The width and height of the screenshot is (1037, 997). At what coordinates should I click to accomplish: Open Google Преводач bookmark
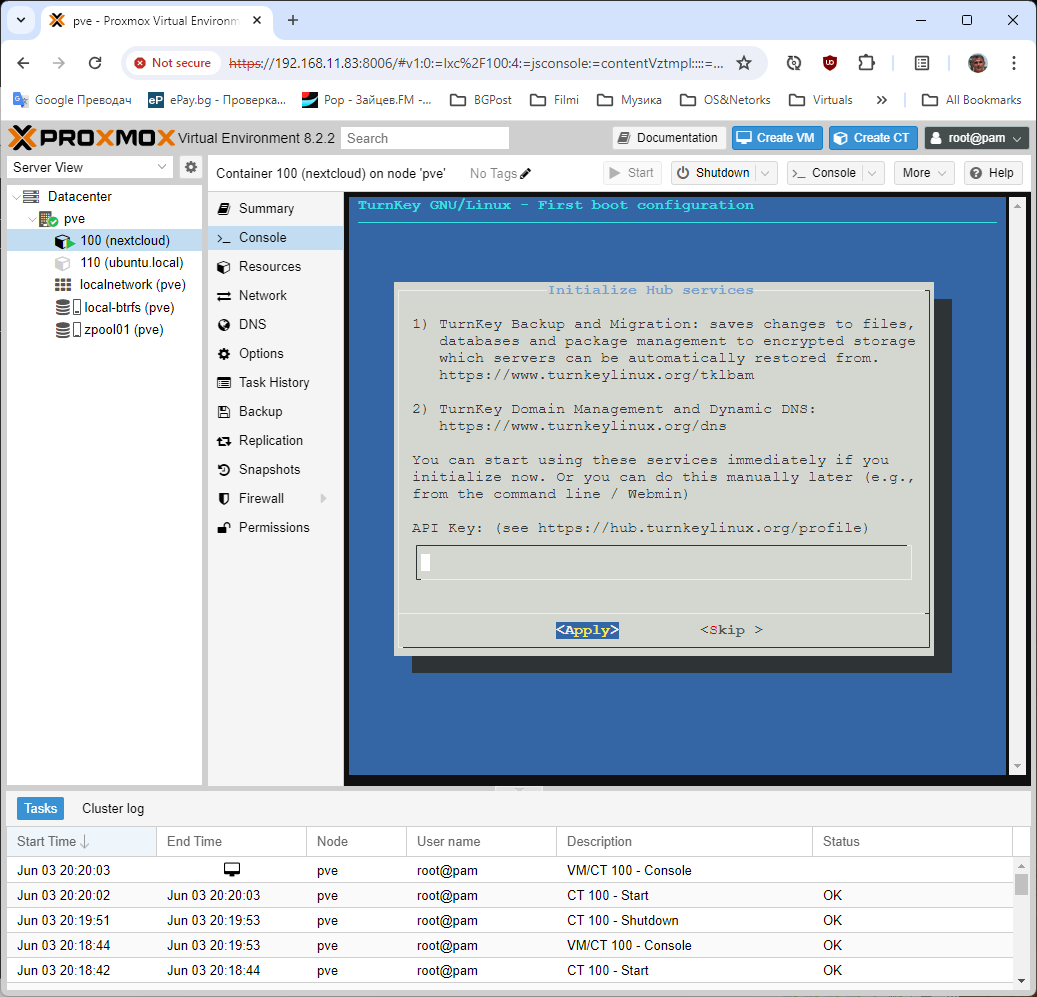coord(72,100)
